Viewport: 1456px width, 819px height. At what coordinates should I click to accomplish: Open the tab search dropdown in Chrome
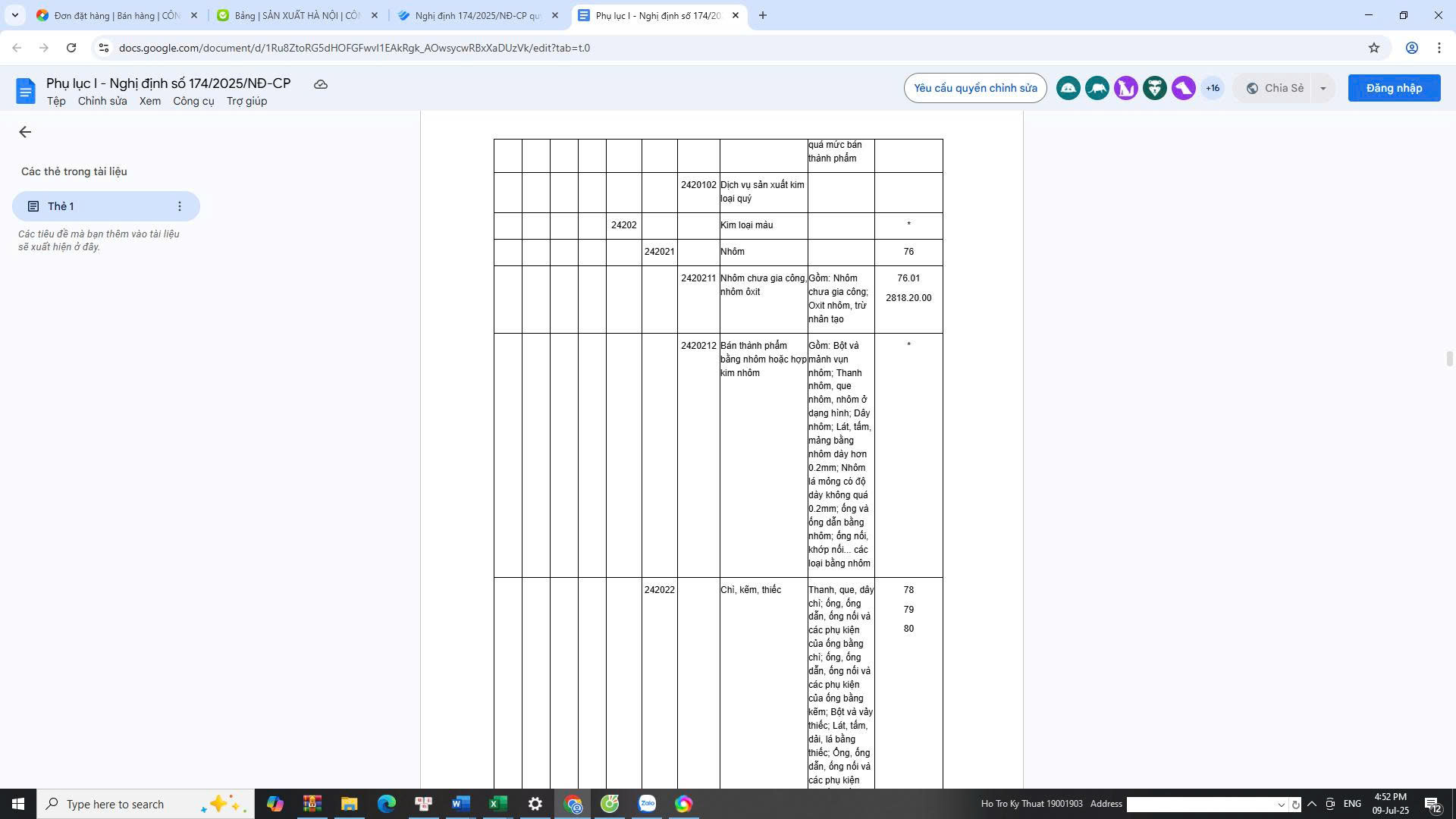point(14,15)
